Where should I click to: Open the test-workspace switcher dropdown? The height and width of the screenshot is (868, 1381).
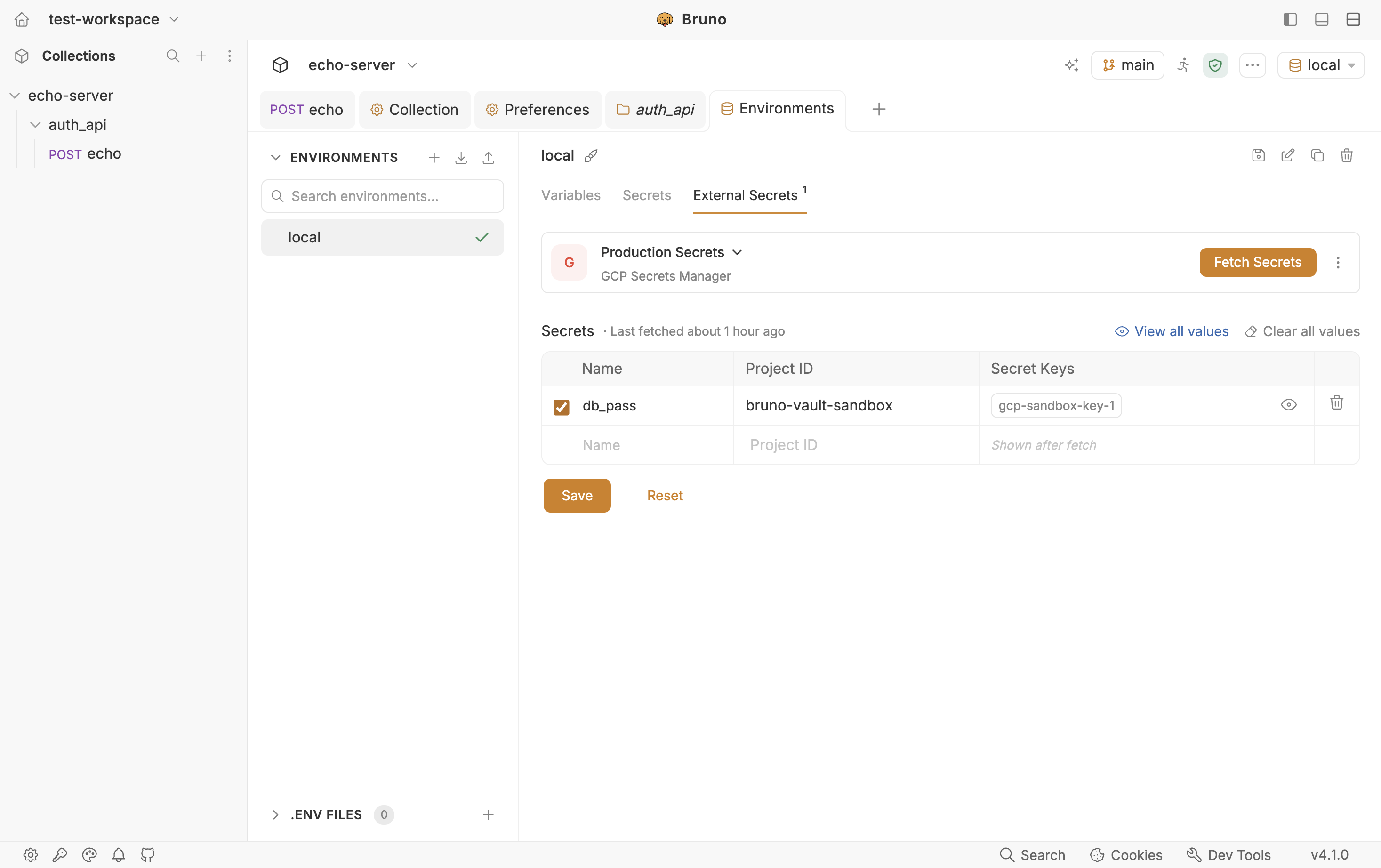point(114,19)
